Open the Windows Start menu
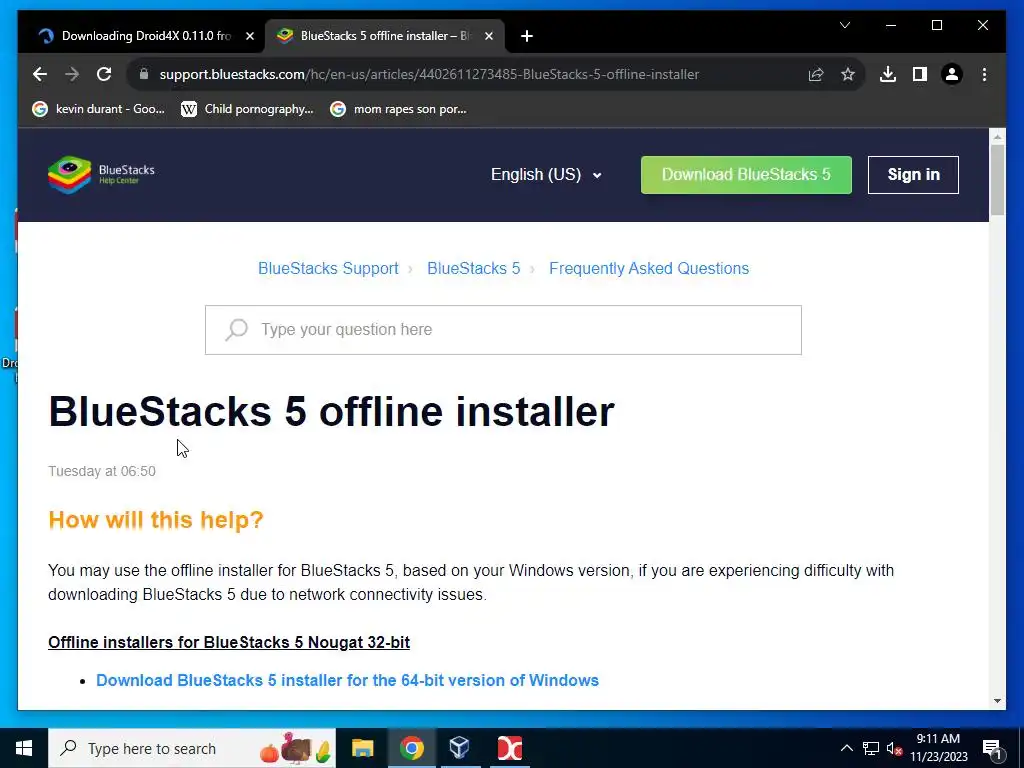The height and width of the screenshot is (768, 1024). (24, 748)
